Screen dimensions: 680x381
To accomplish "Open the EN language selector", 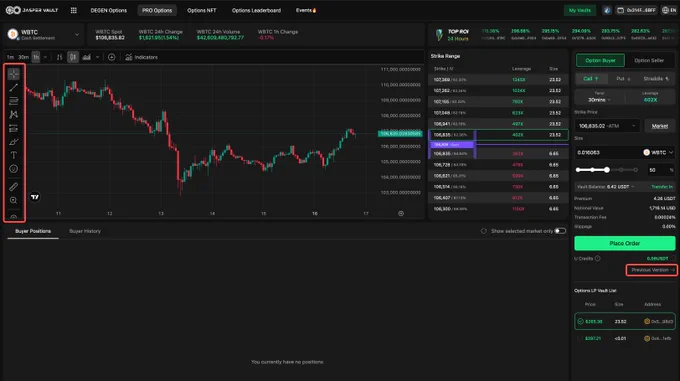I will point(669,10).
